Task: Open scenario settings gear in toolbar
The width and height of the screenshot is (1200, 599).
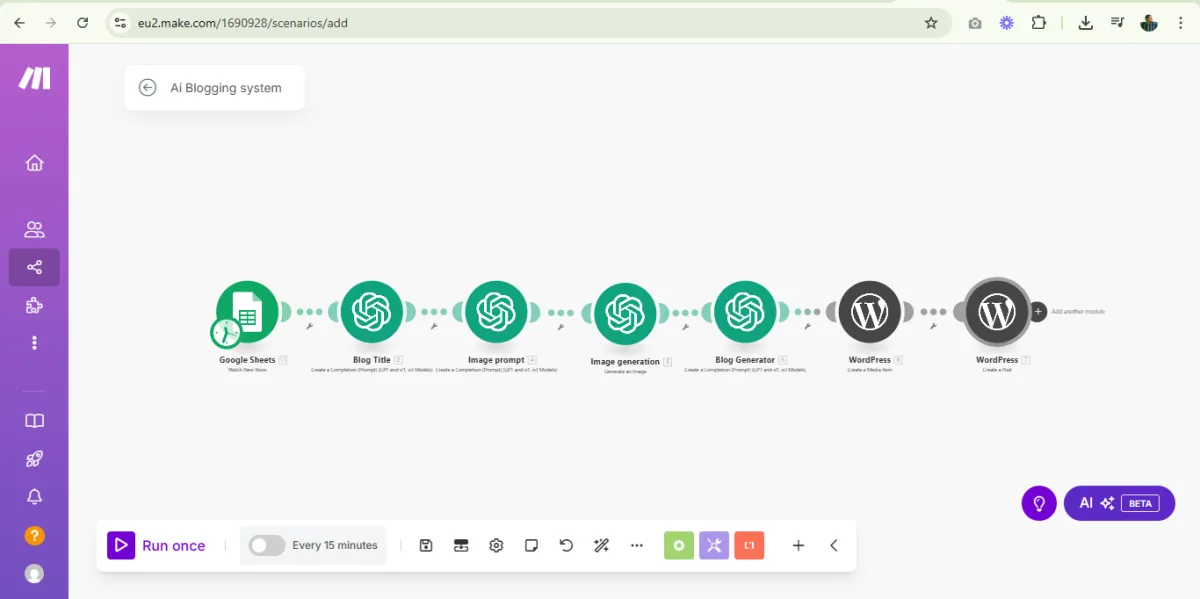Action: coord(496,545)
